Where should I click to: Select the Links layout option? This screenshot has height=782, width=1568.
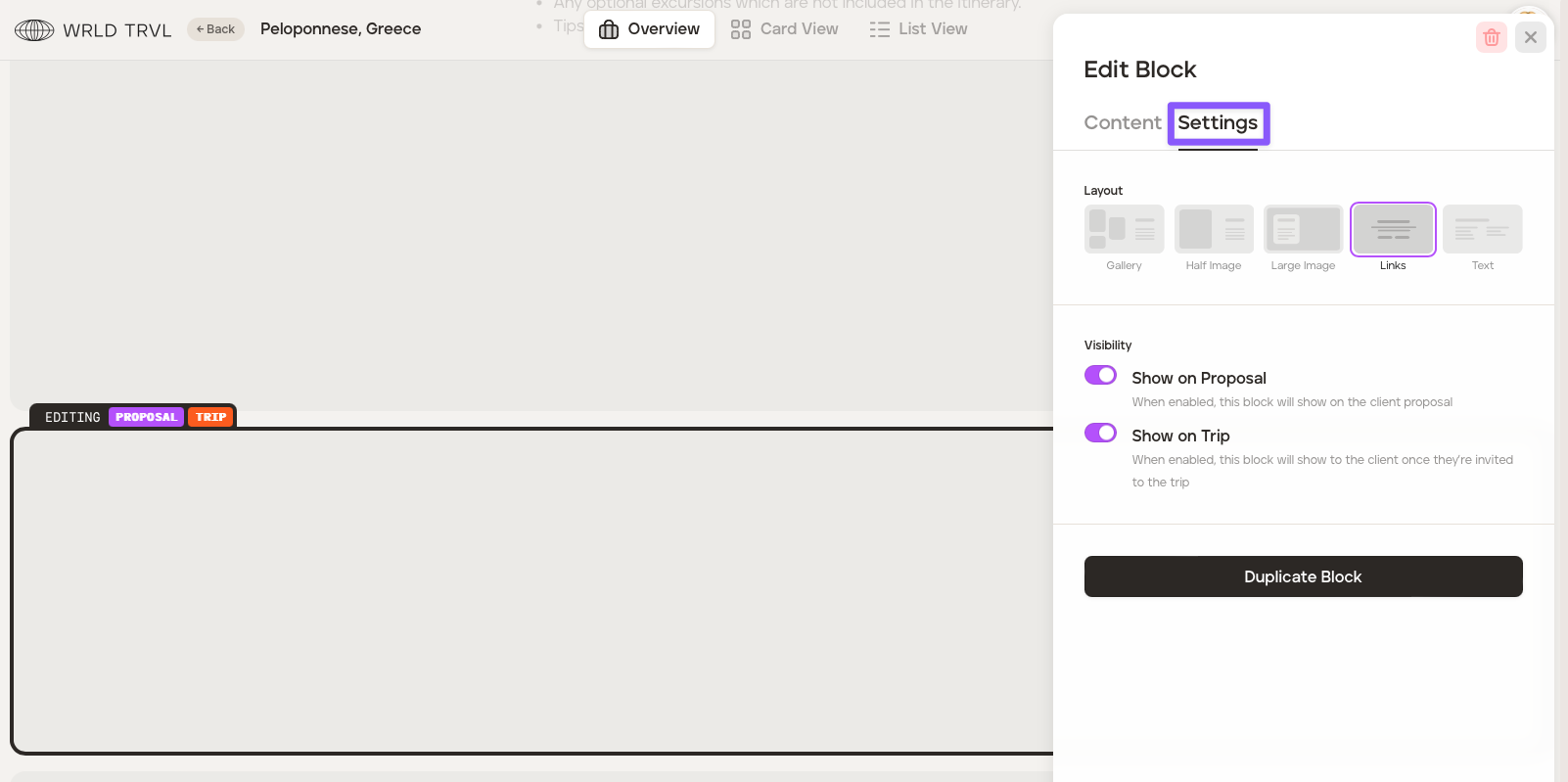click(x=1392, y=230)
